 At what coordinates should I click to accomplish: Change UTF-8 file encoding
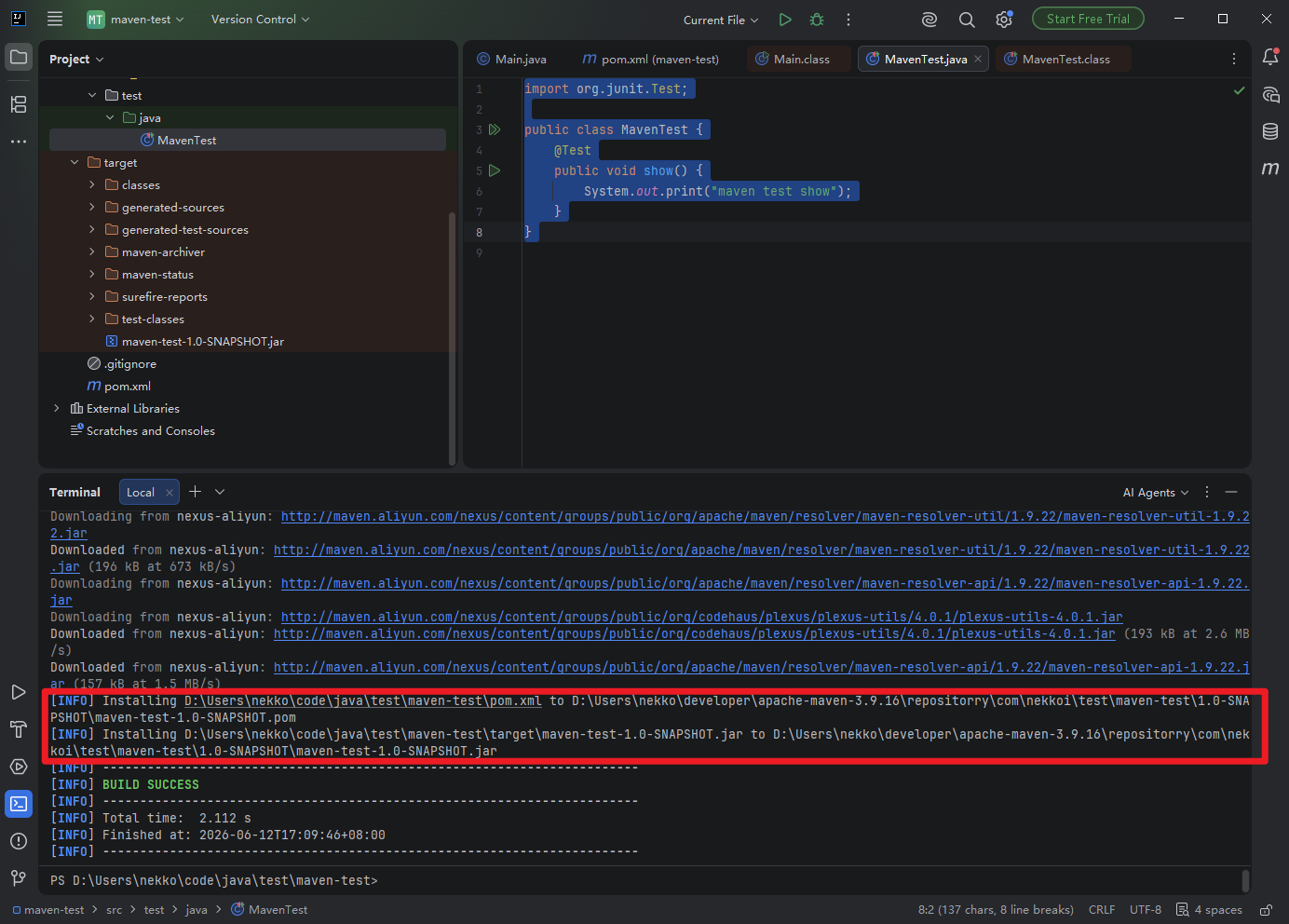1146,910
